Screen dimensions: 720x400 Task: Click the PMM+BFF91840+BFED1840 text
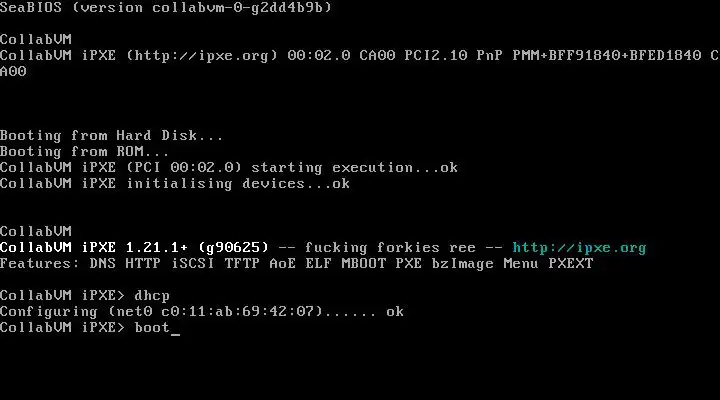(607, 56)
